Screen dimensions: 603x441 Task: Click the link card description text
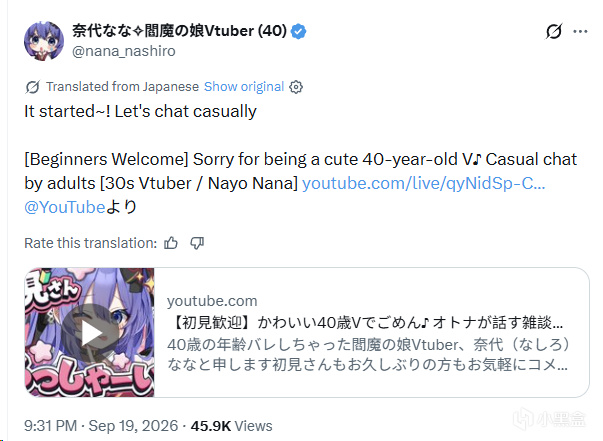coord(368,354)
